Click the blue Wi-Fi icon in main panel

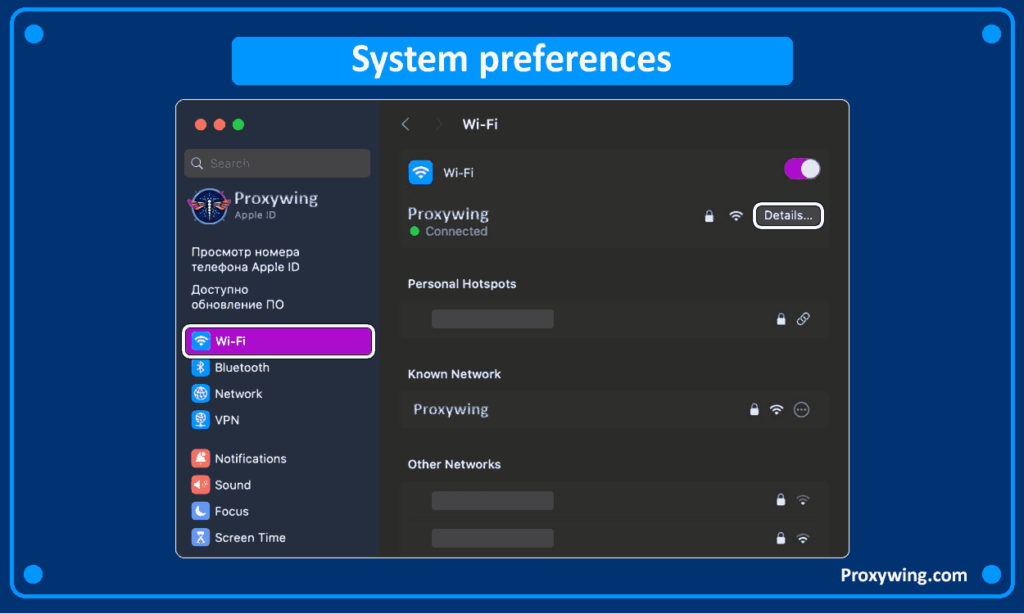coord(421,172)
